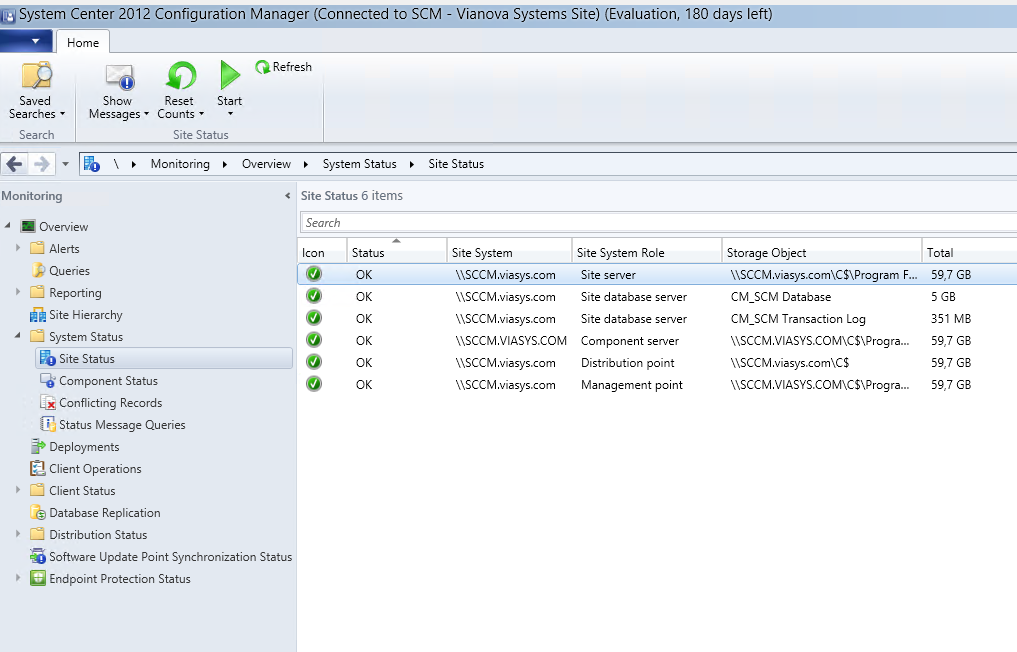Open the Start dropdown arrow
Screen dimensions: 1017x652
230,114
